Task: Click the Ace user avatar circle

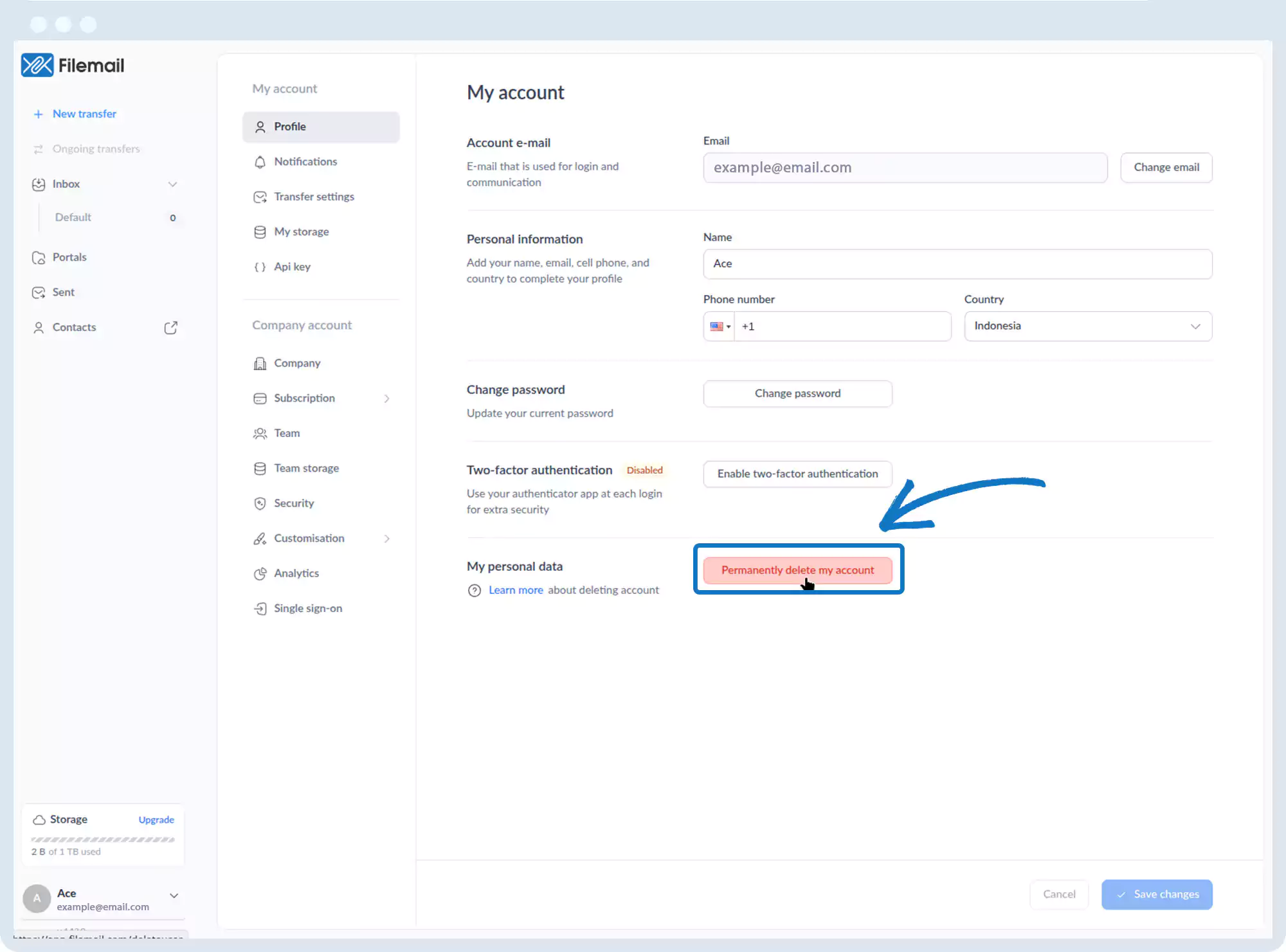Action: point(37,899)
